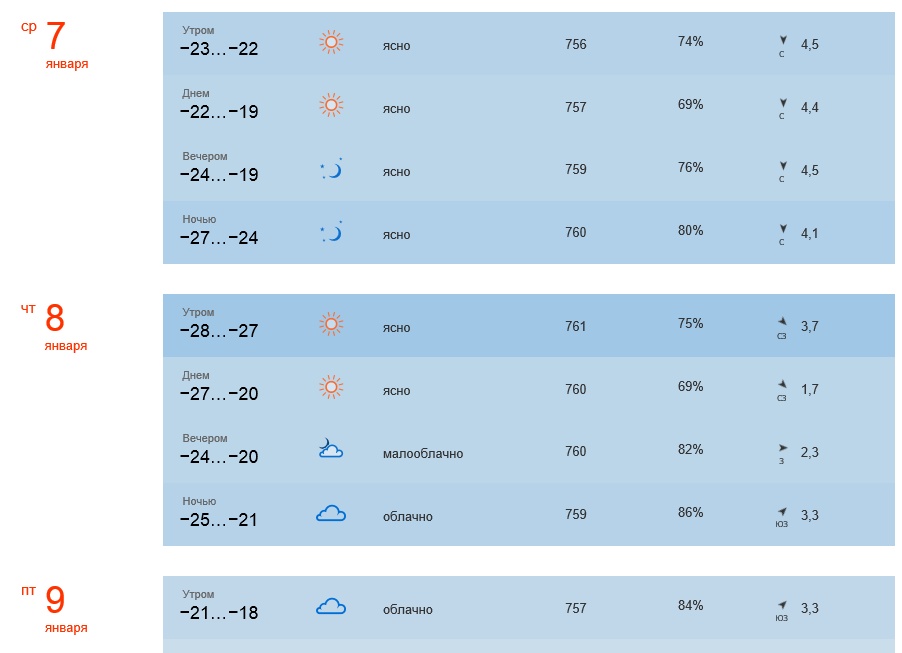Click the northwest wind arrow for January 8 morning
902x653 pixels.
coord(782,322)
